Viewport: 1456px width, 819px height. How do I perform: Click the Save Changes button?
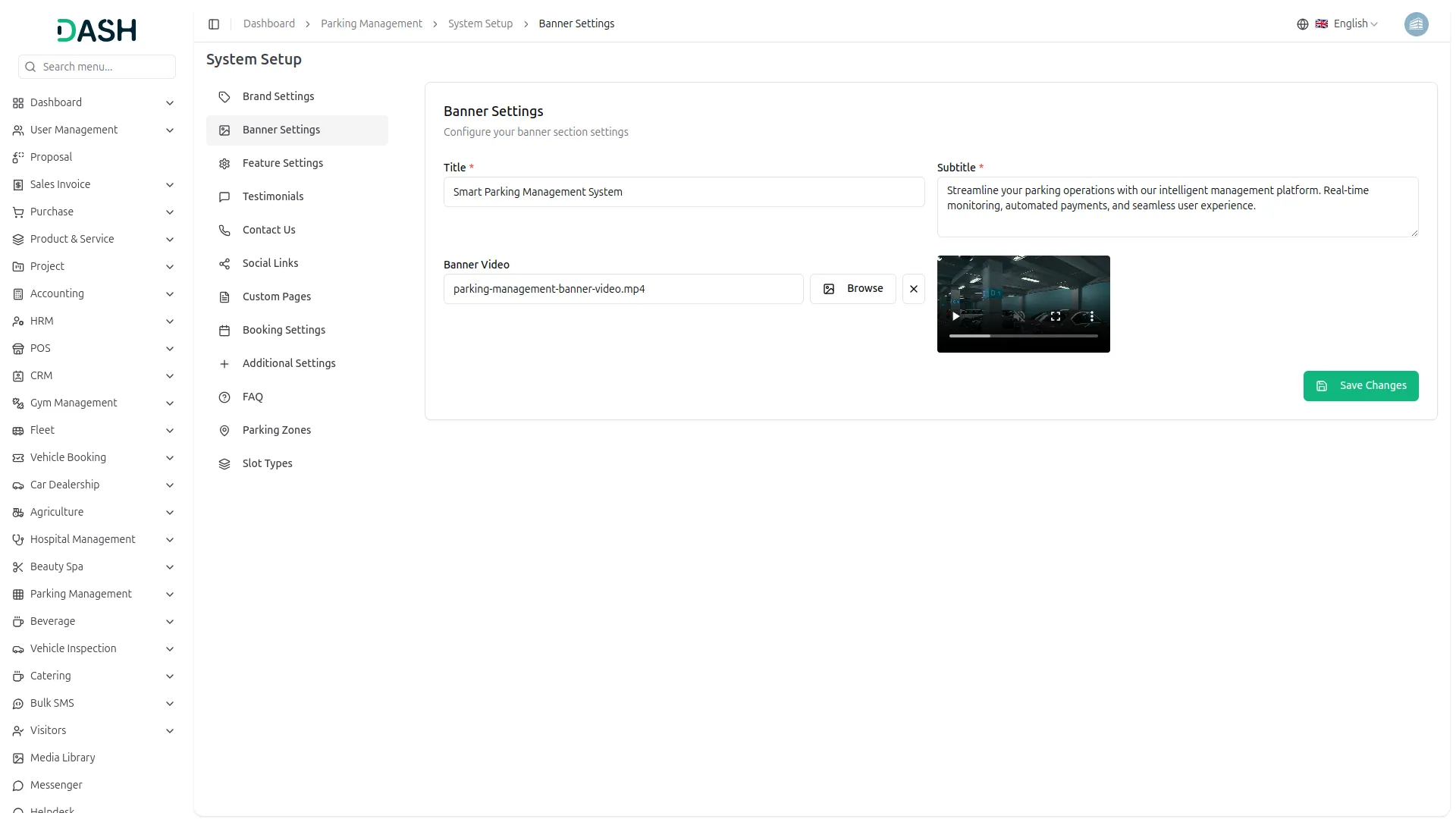coord(1360,386)
